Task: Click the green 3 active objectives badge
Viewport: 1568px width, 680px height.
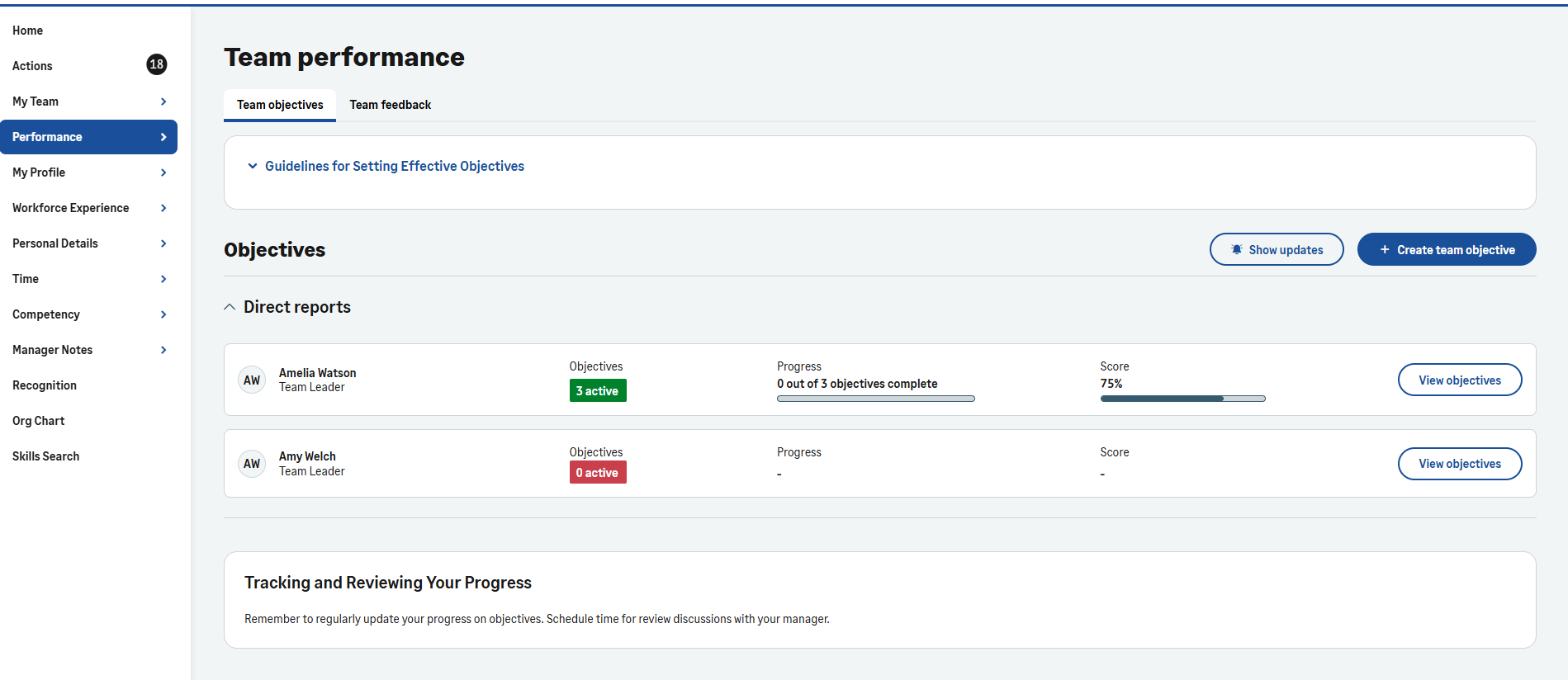Action: tap(597, 390)
